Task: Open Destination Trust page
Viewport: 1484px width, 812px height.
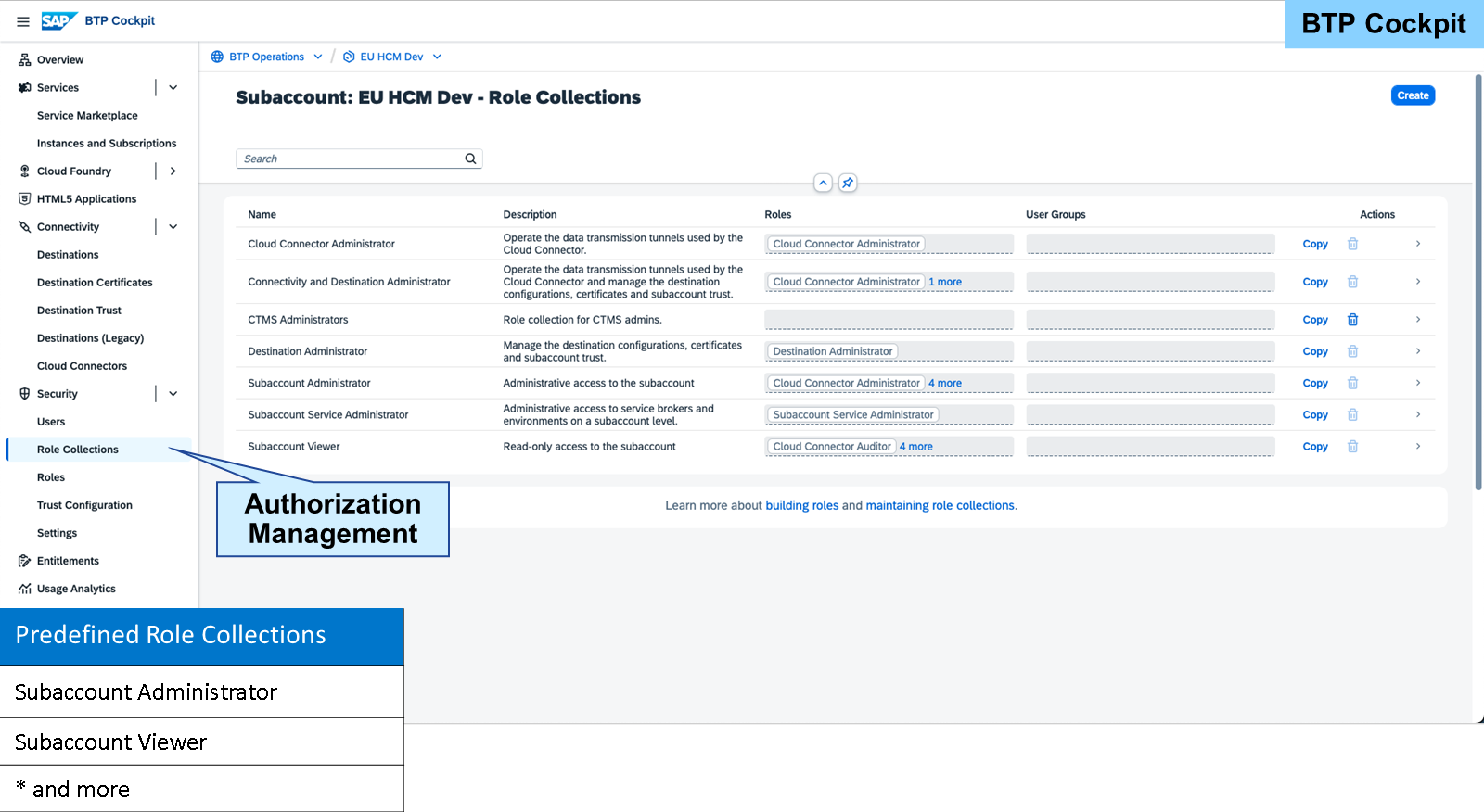Action: tap(79, 311)
